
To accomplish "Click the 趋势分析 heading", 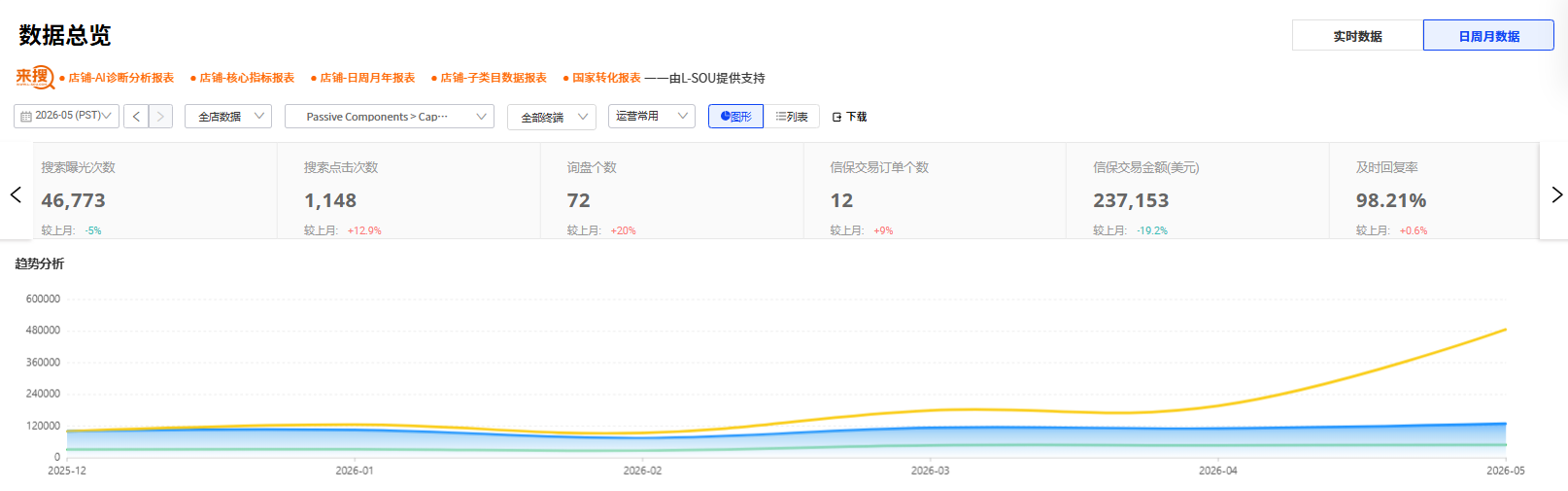I will click(x=40, y=263).
